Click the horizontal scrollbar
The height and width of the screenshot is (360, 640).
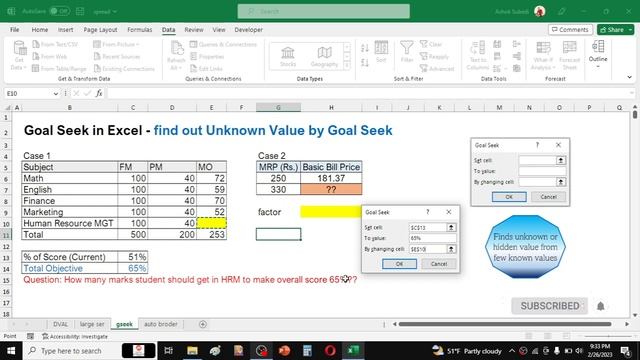tap(505, 324)
